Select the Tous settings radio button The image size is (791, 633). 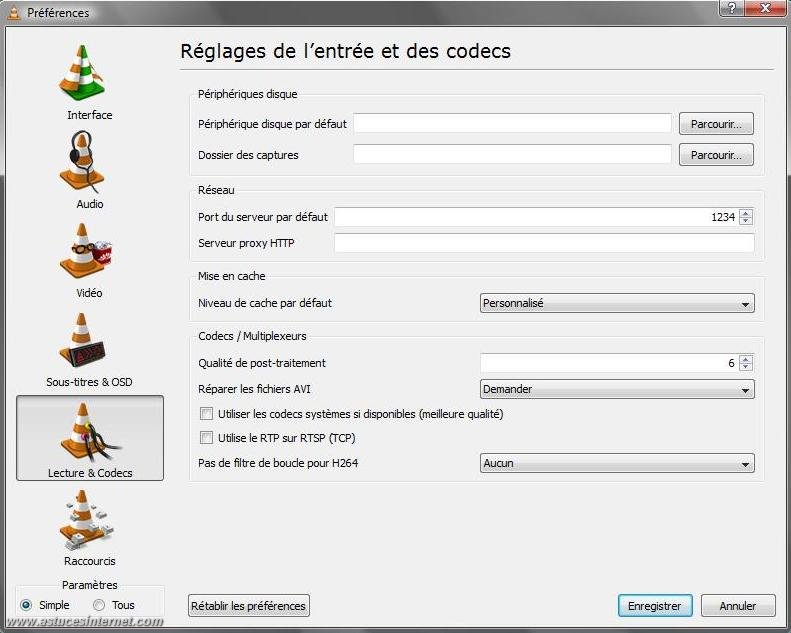coord(99,605)
